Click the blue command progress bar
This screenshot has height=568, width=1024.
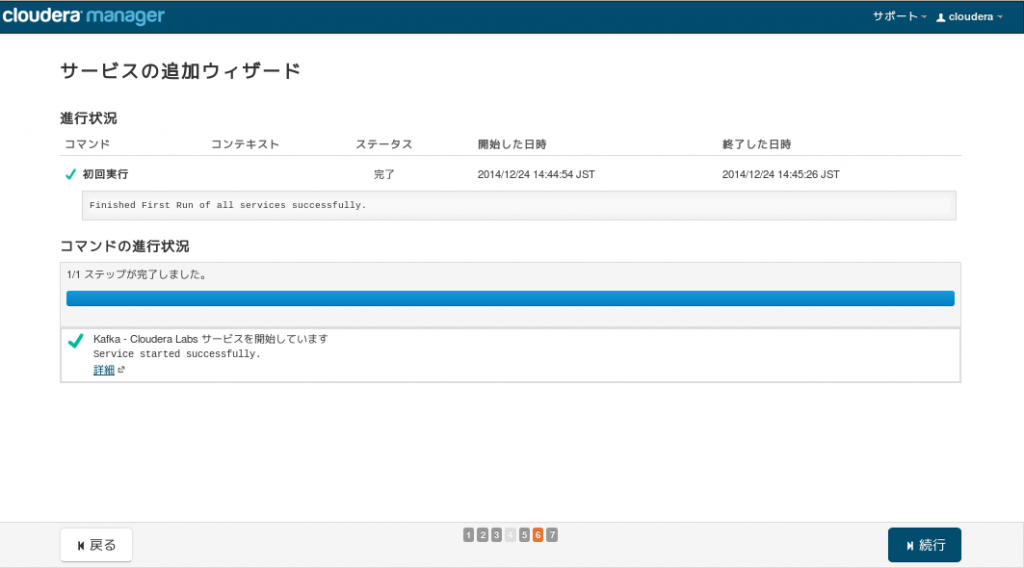(510, 298)
